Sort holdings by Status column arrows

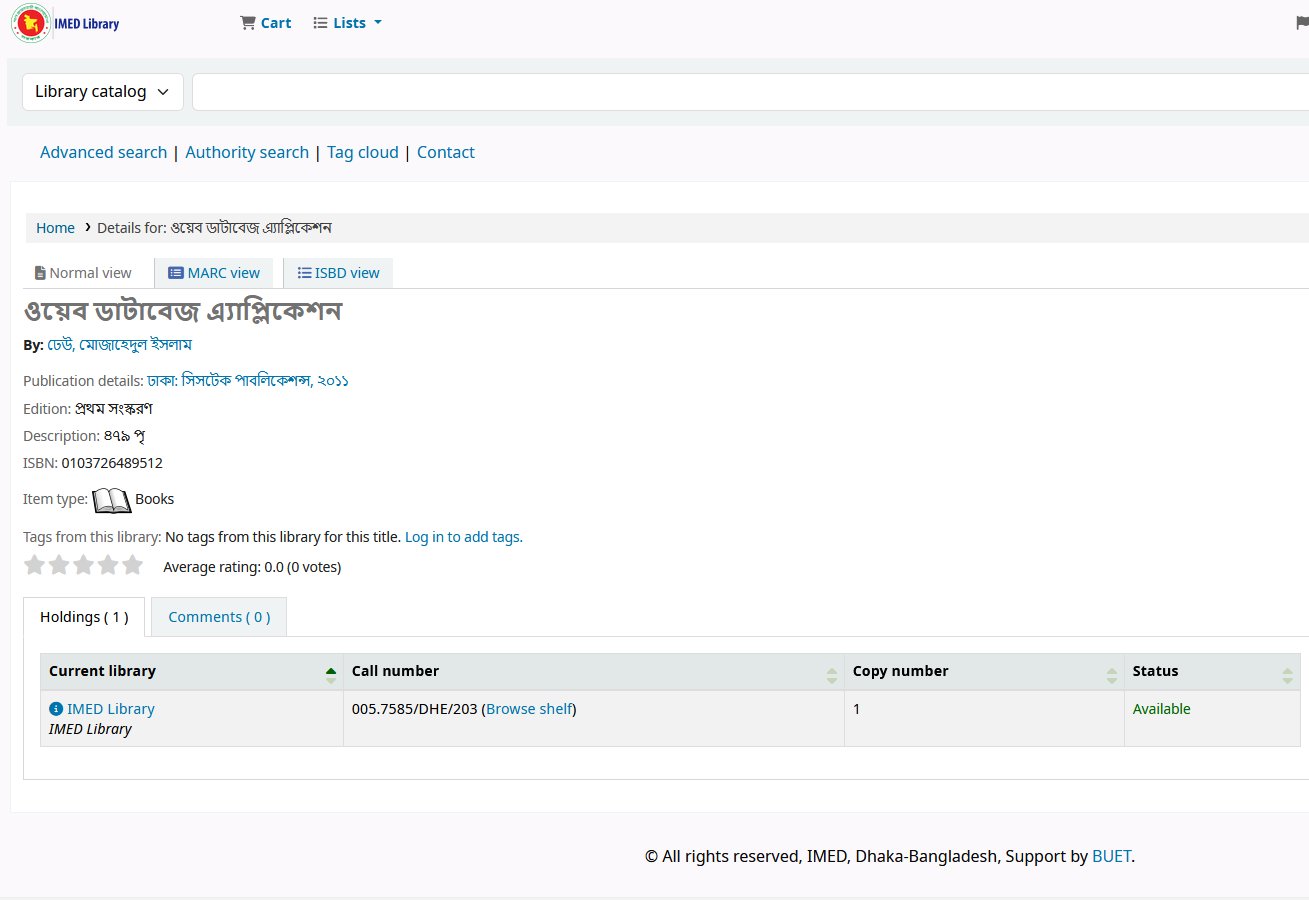(1287, 676)
